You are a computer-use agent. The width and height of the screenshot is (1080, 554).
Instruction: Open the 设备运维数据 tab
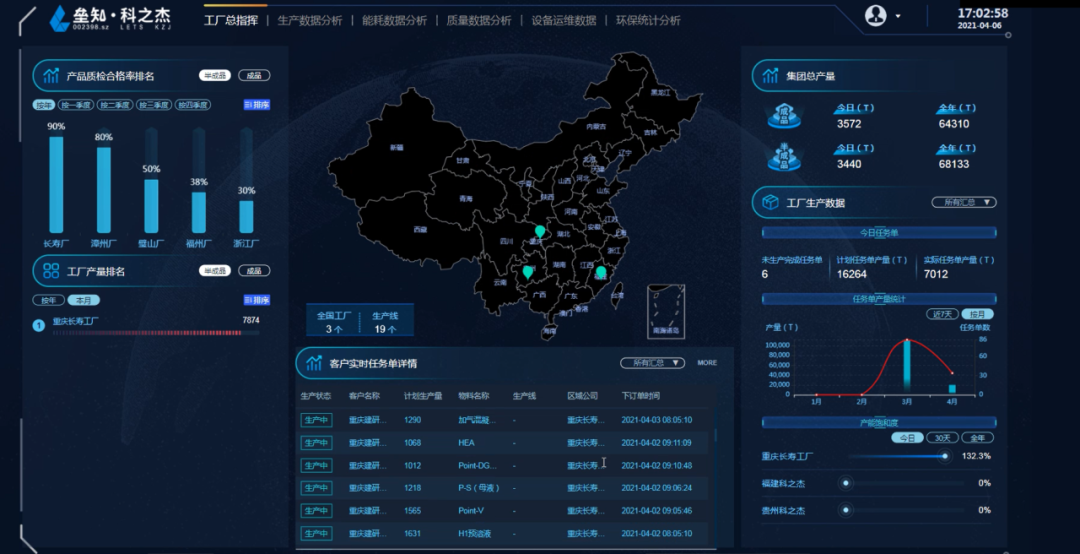563,20
